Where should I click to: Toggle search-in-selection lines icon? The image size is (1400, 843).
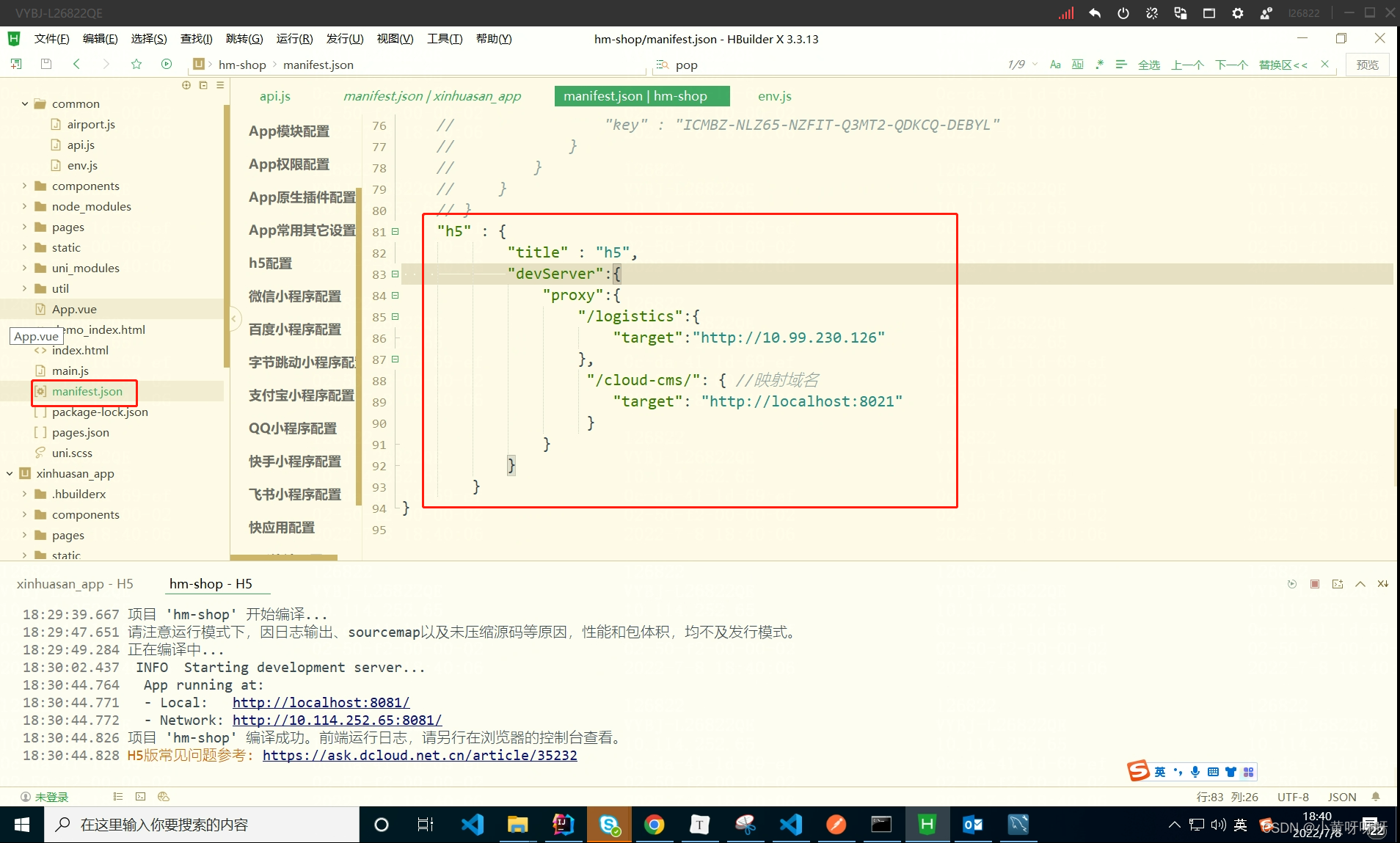[1121, 65]
